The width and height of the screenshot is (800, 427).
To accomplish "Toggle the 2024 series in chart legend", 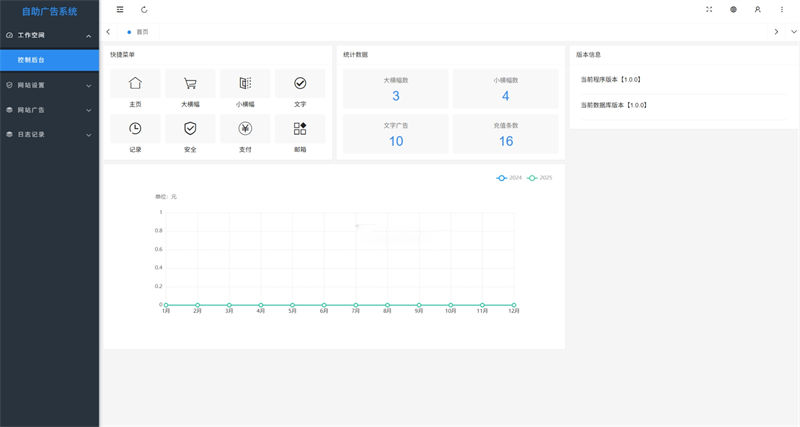I will tap(509, 177).
